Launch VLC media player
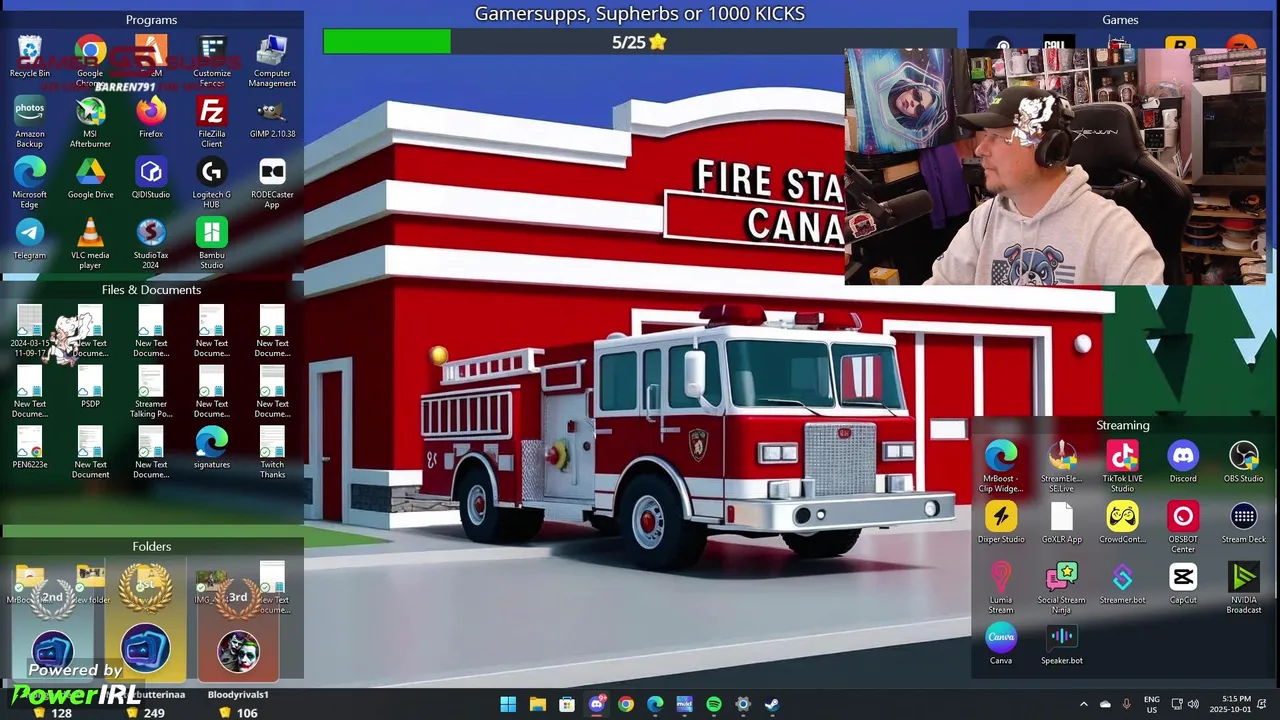Image resolution: width=1280 pixels, height=720 pixels. 91,245
